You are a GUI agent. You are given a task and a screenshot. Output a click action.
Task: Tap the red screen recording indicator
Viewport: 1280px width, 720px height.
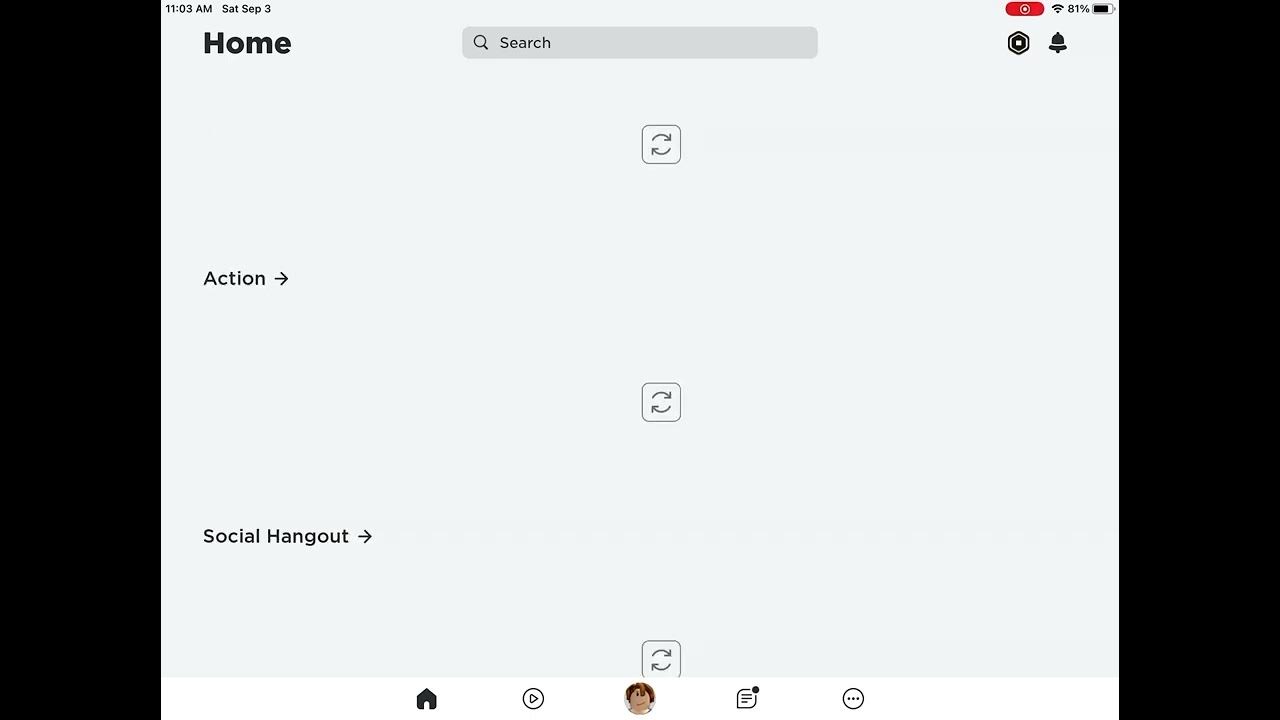(x=1024, y=9)
